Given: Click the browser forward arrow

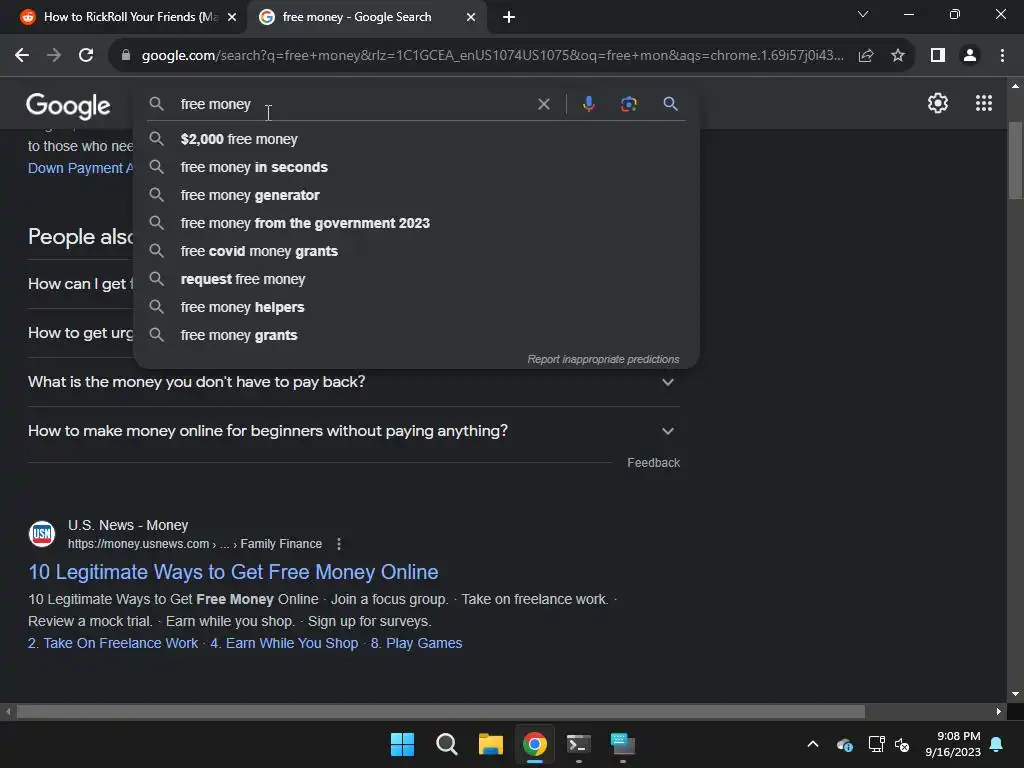Looking at the screenshot, I should click(54, 56).
